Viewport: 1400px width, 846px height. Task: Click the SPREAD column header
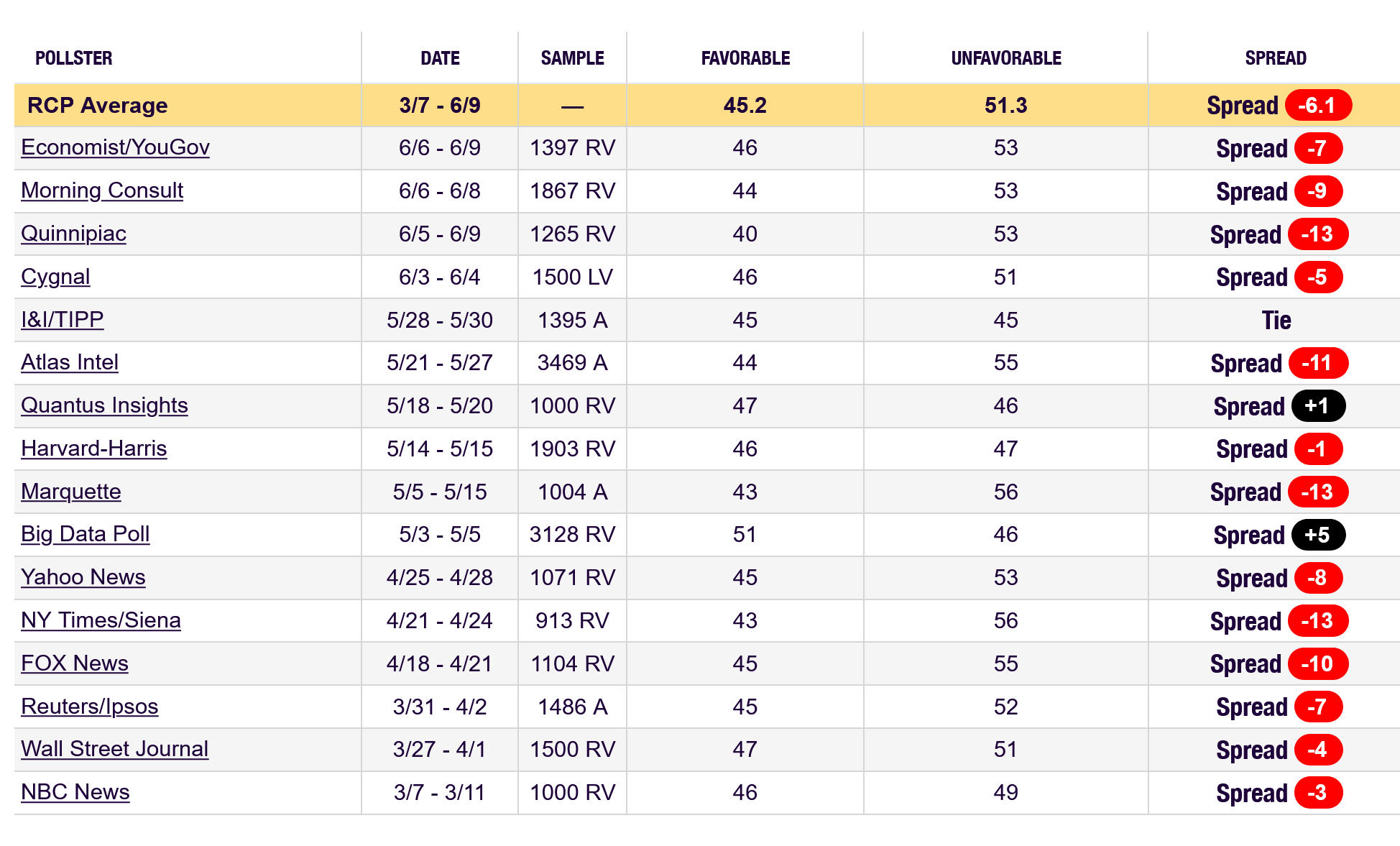pyautogui.click(x=1275, y=58)
